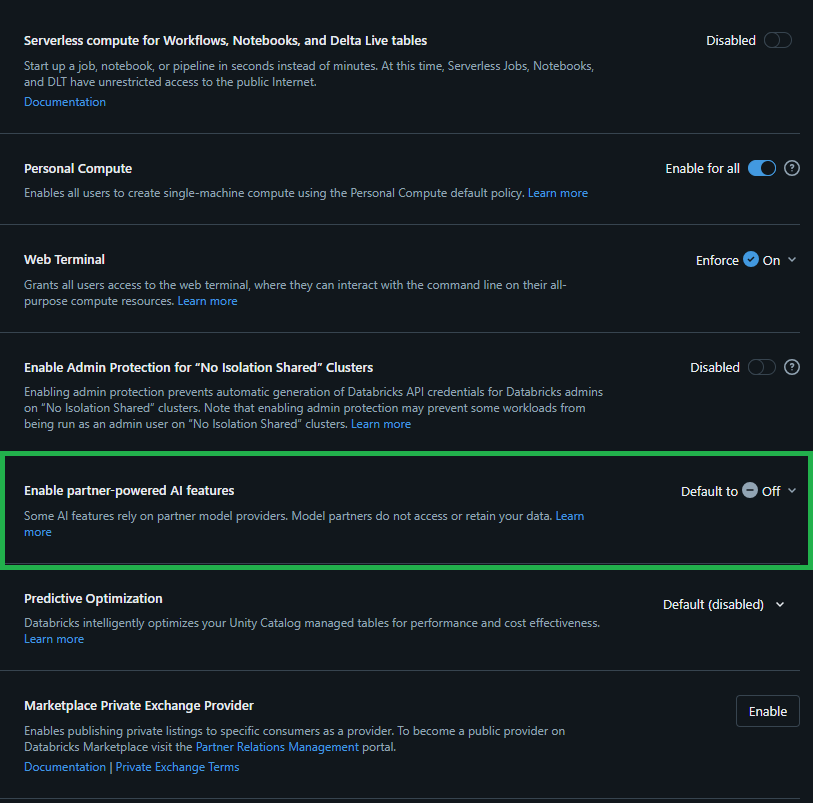This screenshot has height=803, width=813.
Task: Click Learn more for partner-powered AI features
Action: coord(569,515)
